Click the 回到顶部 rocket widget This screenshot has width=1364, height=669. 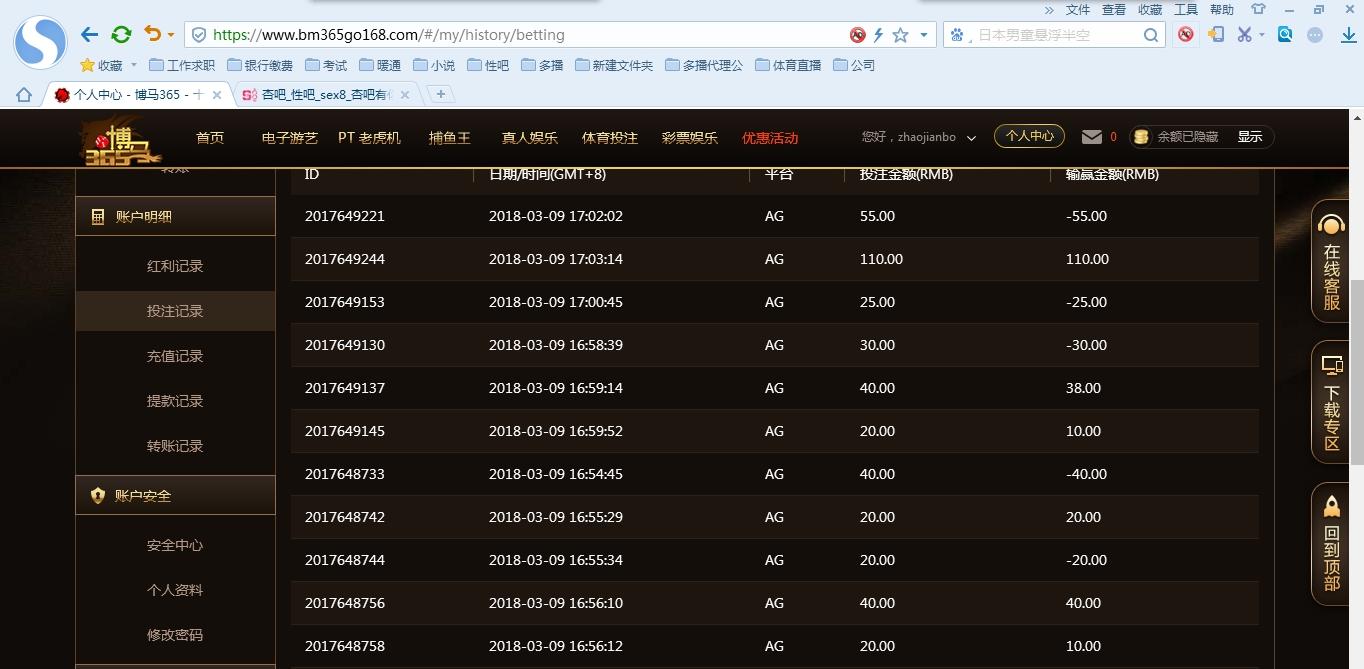[x=1331, y=544]
